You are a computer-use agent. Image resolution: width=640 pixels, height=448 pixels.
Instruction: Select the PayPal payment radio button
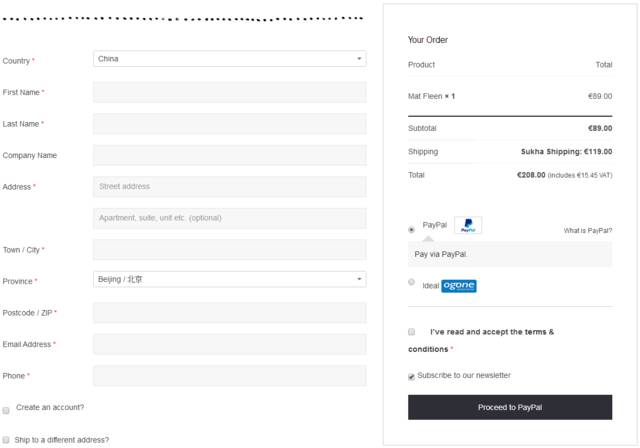[x=412, y=229]
